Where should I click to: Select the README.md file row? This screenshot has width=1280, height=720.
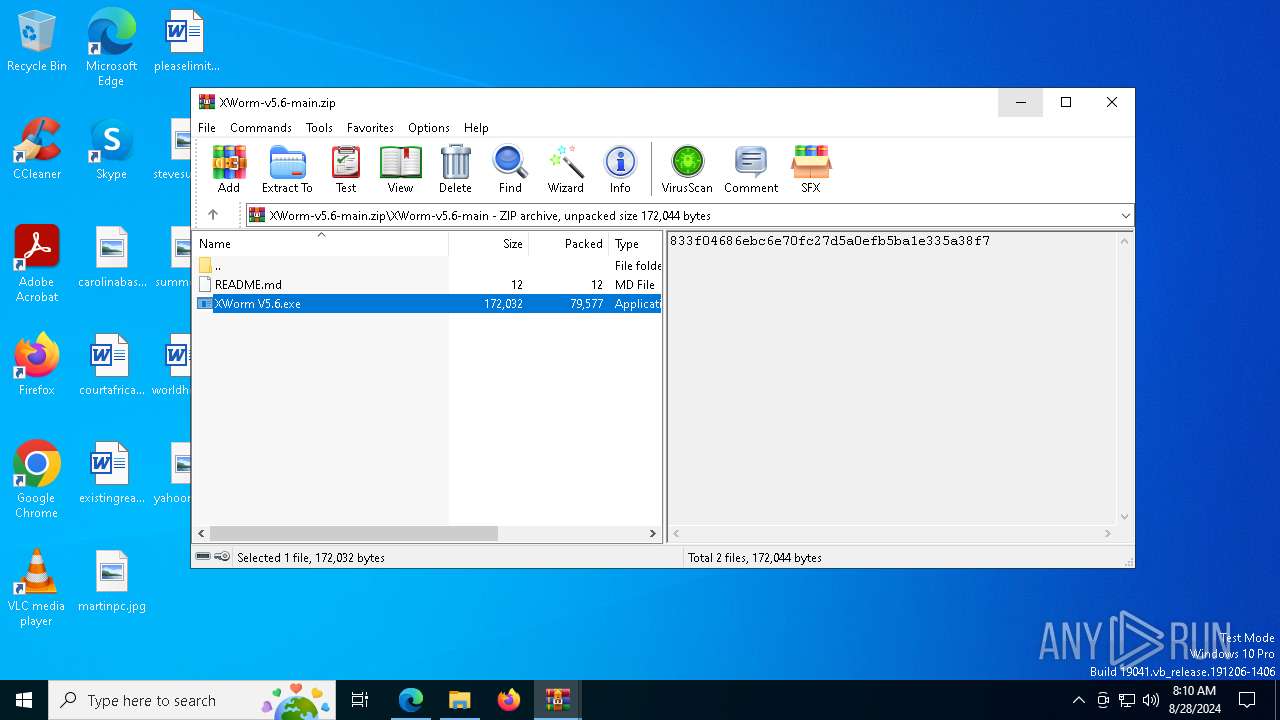[x=427, y=285]
